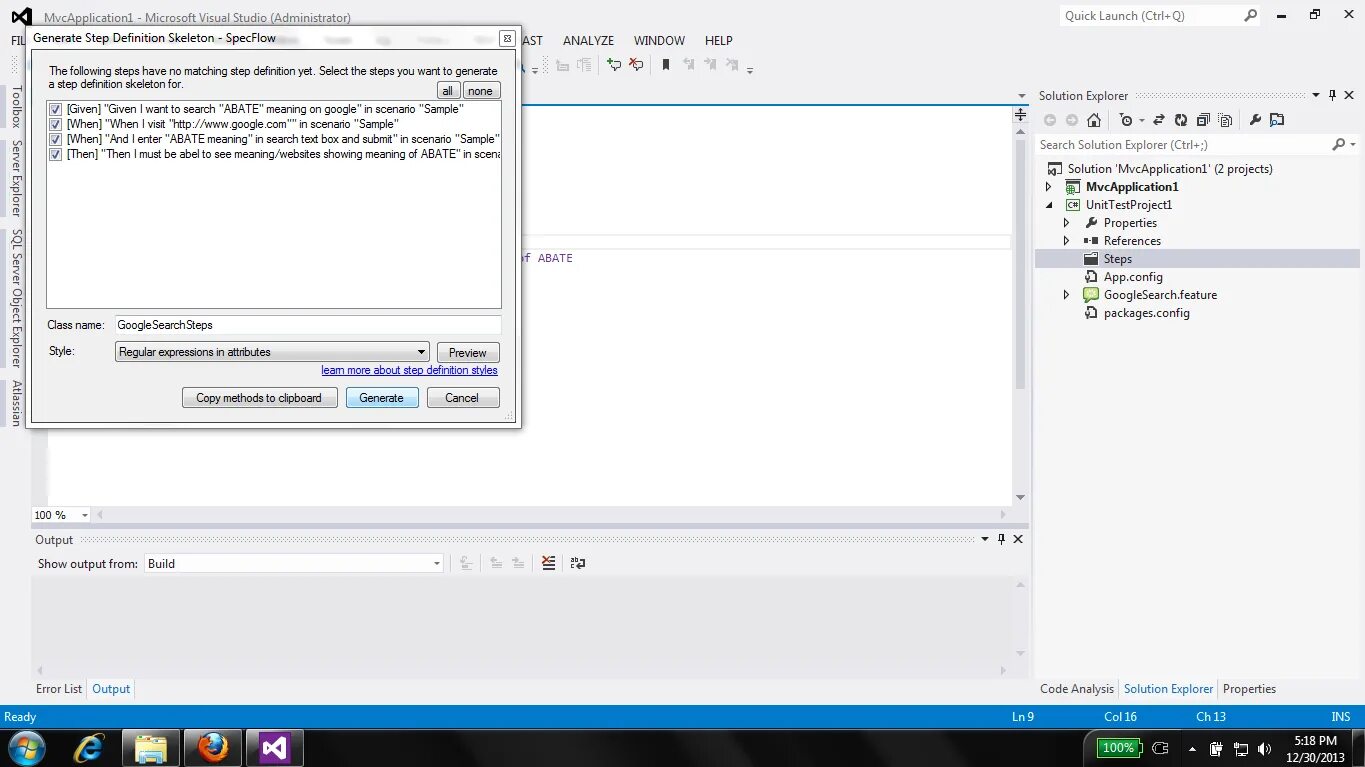Click Pending Changes Filter clock icon
1365x767 pixels.
[1127, 120]
